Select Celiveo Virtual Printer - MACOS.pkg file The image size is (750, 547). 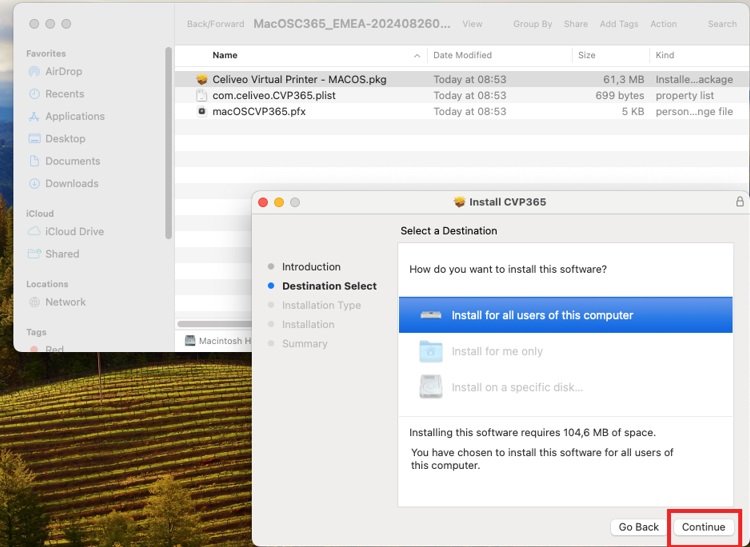pyautogui.click(x=462, y=79)
